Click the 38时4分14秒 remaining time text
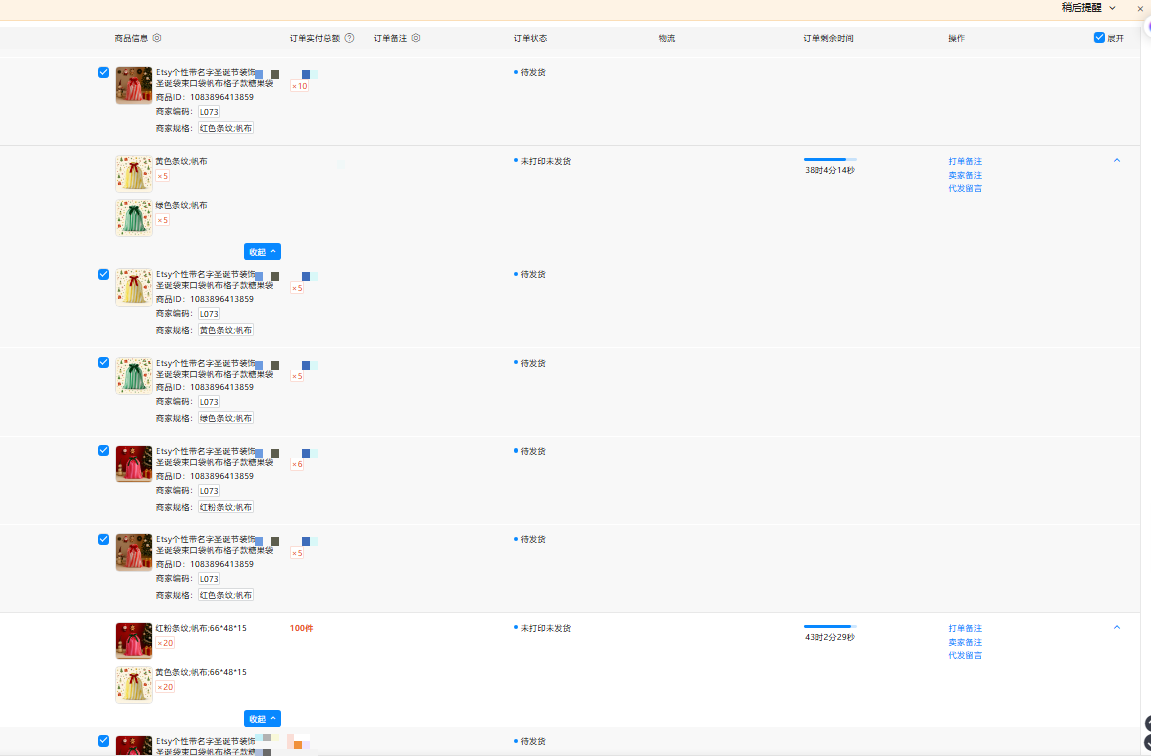The width and height of the screenshot is (1151, 756). (829, 170)
